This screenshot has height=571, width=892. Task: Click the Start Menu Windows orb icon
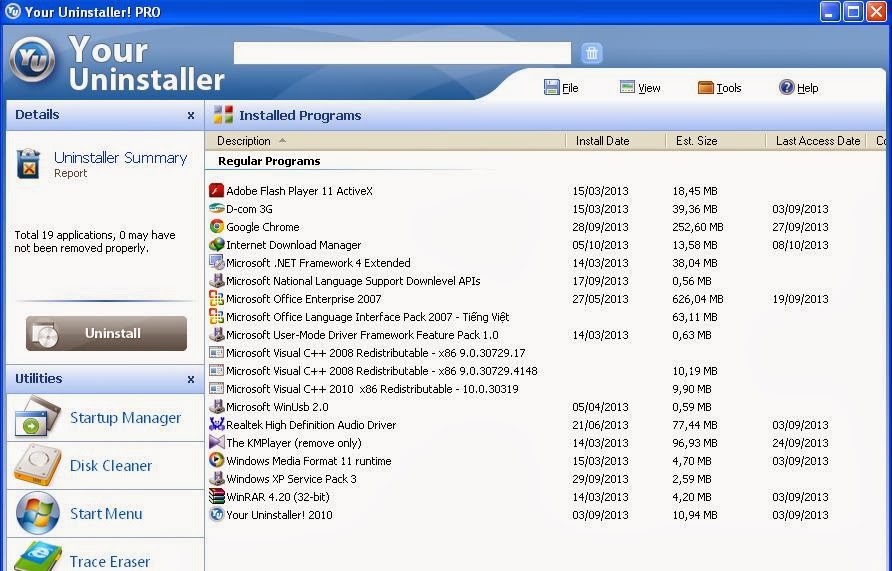coord(38,513)
